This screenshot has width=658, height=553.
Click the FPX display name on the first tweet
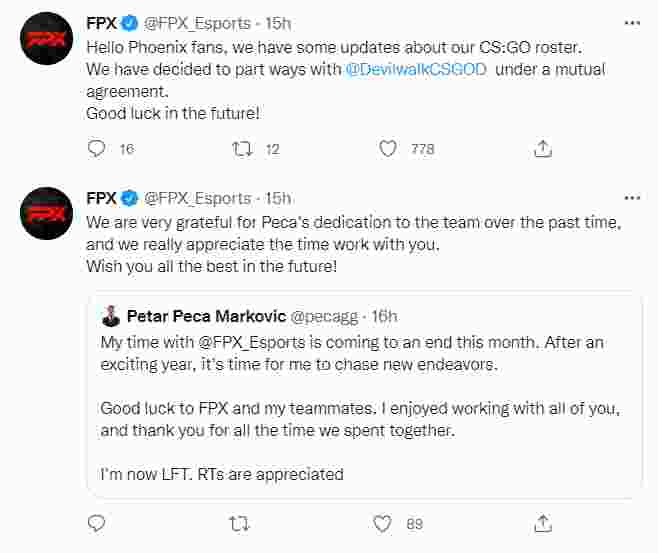pyautogui.click(x=102, y=24)
